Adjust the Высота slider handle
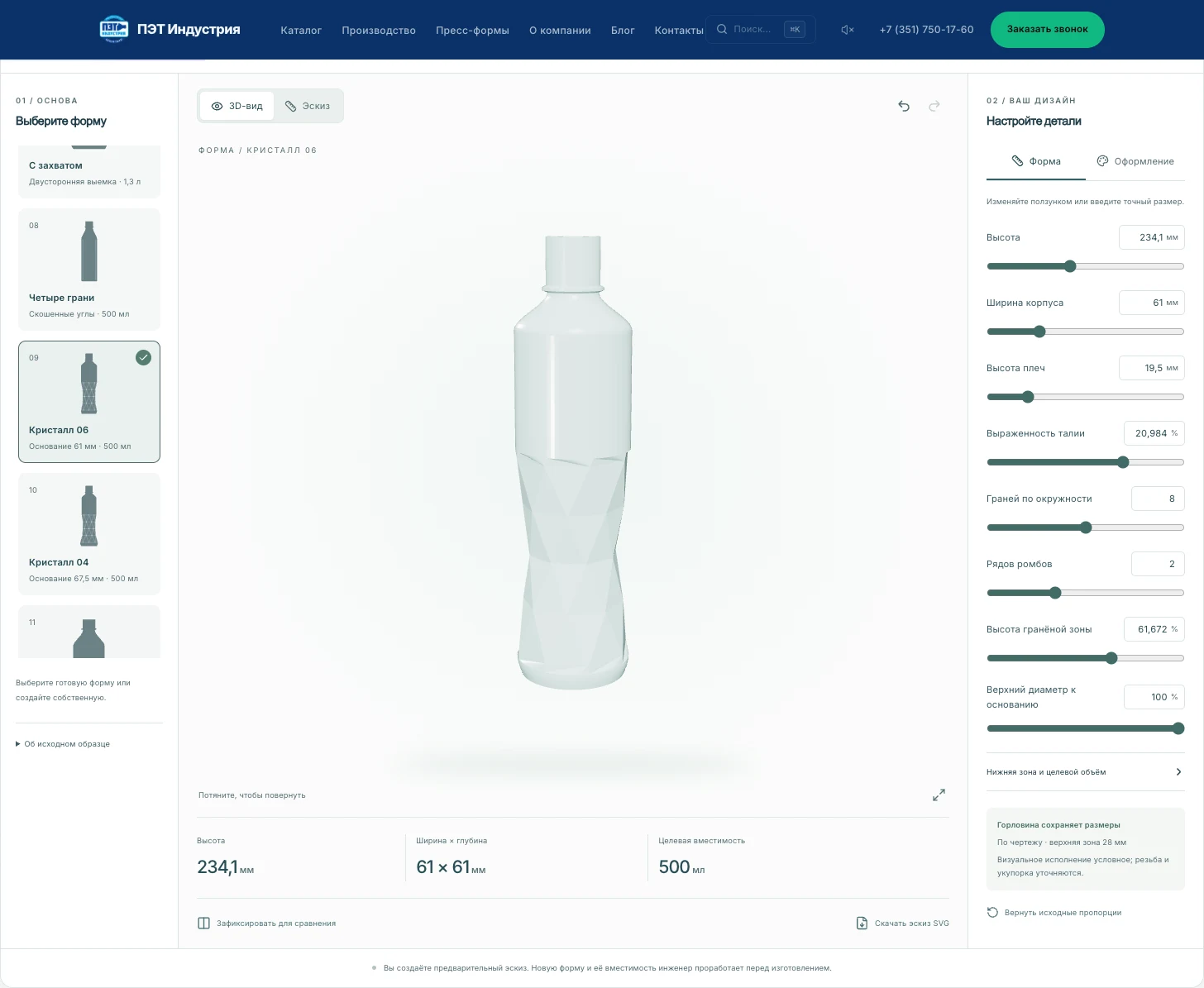 pyautogui.click(x=1070, y=266)
